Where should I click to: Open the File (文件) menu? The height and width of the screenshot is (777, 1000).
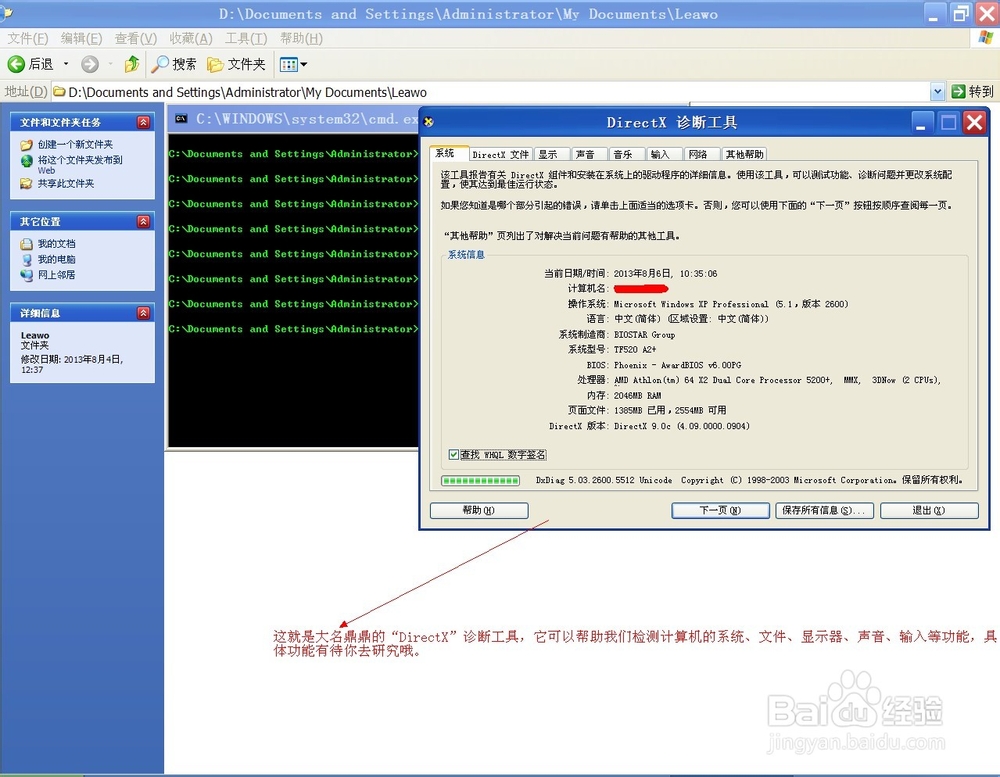[x=27, y=38]
